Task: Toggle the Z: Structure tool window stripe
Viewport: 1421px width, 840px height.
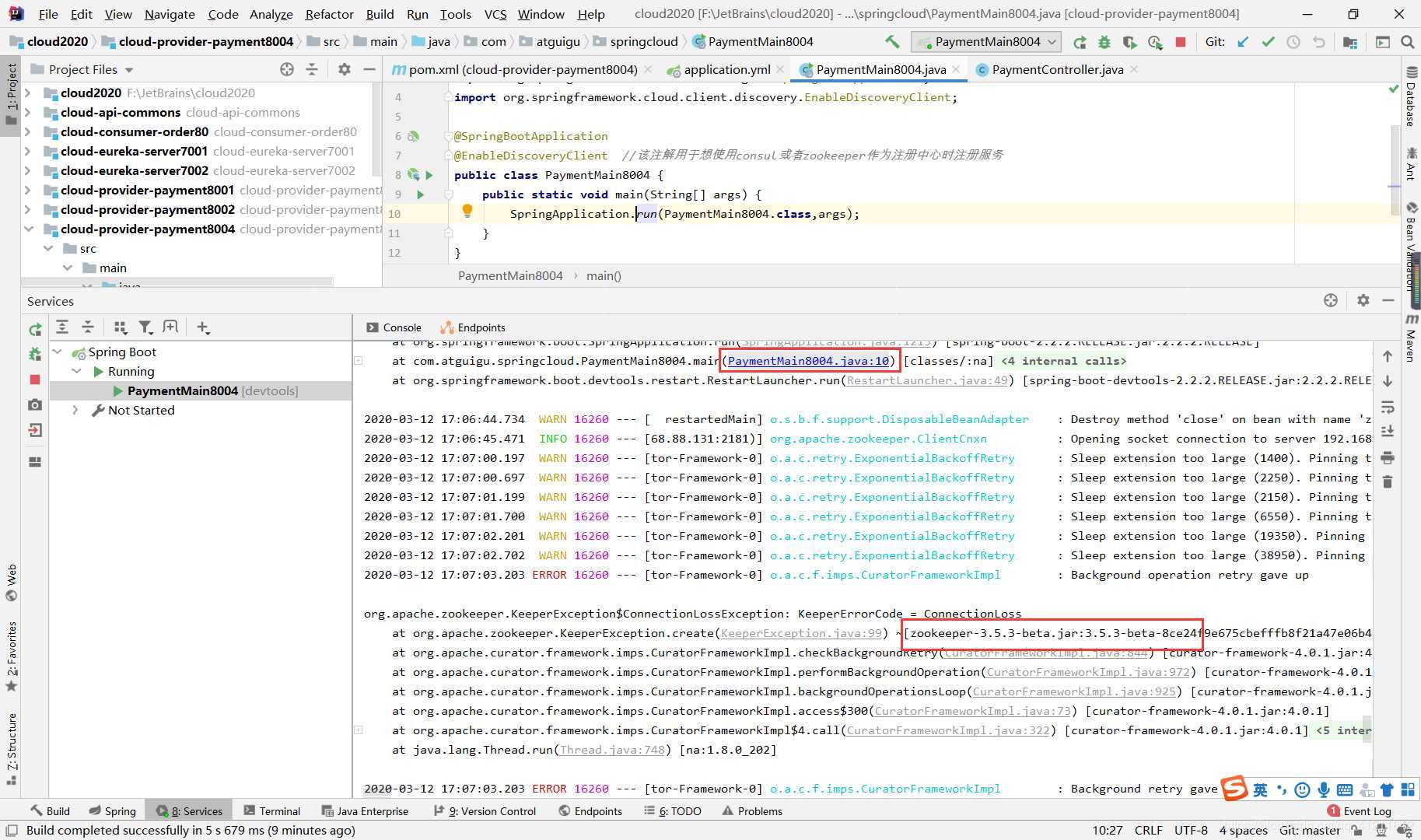Action: point(11,748)
